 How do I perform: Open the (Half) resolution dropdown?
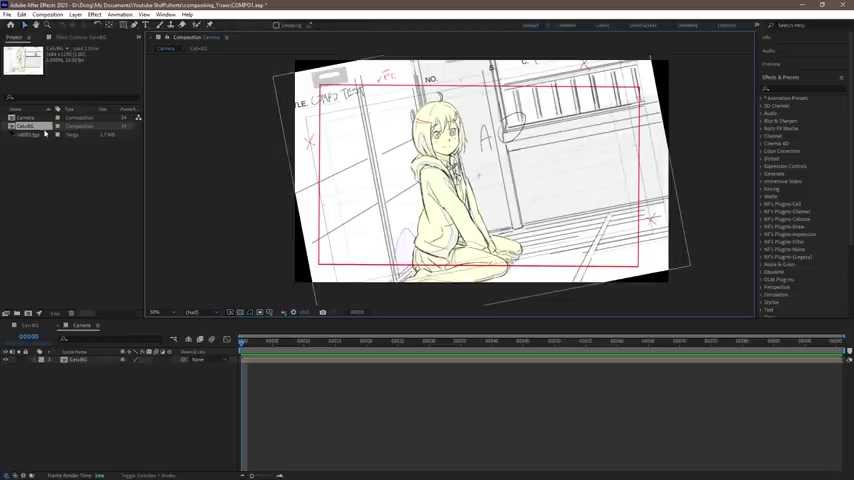[x=202, y=312]
